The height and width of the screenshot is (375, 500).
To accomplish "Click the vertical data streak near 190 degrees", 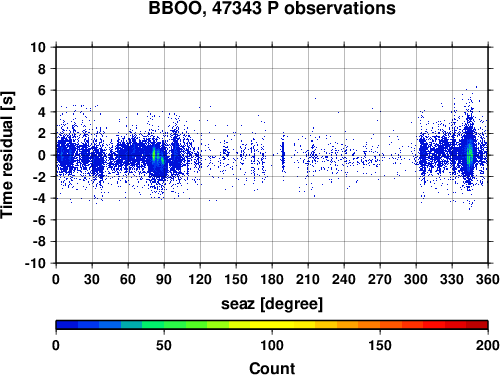I will pyautogui.click(x=283, y=155).
